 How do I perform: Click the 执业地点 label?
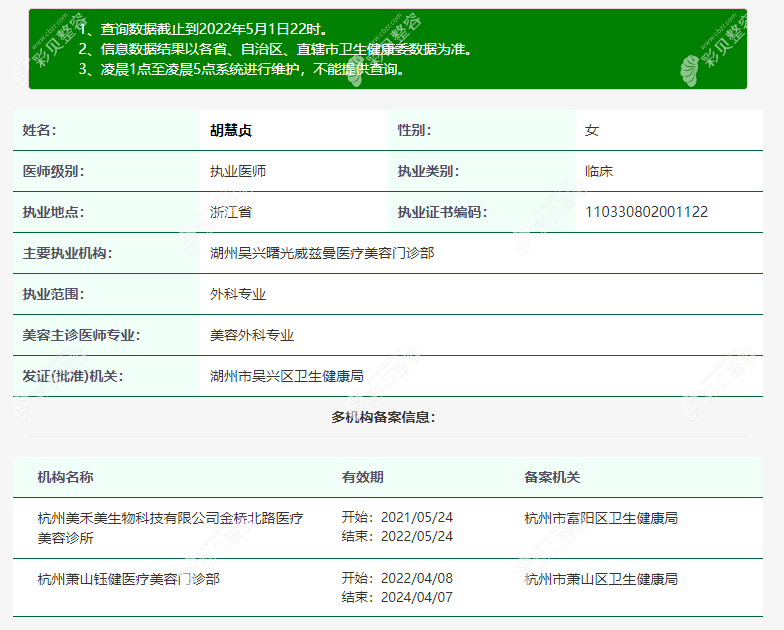pos(54,212)
